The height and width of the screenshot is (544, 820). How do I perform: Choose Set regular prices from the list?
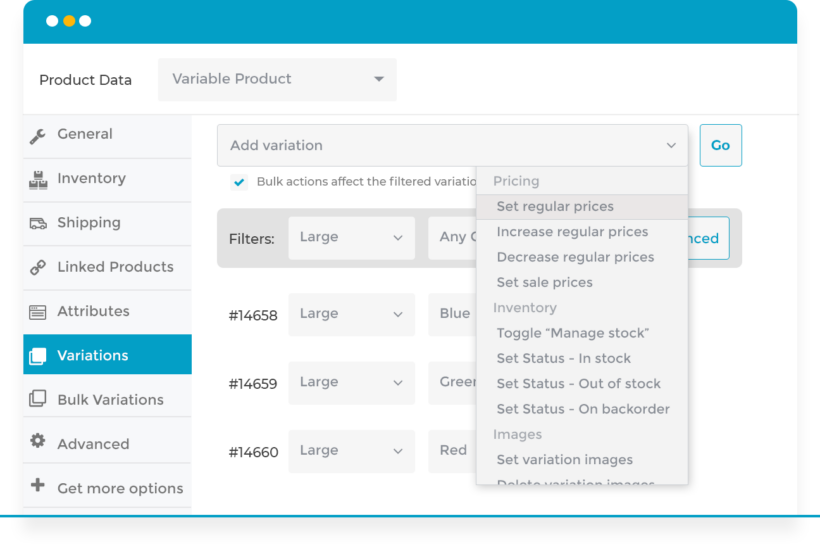click(x=555, y=207)
